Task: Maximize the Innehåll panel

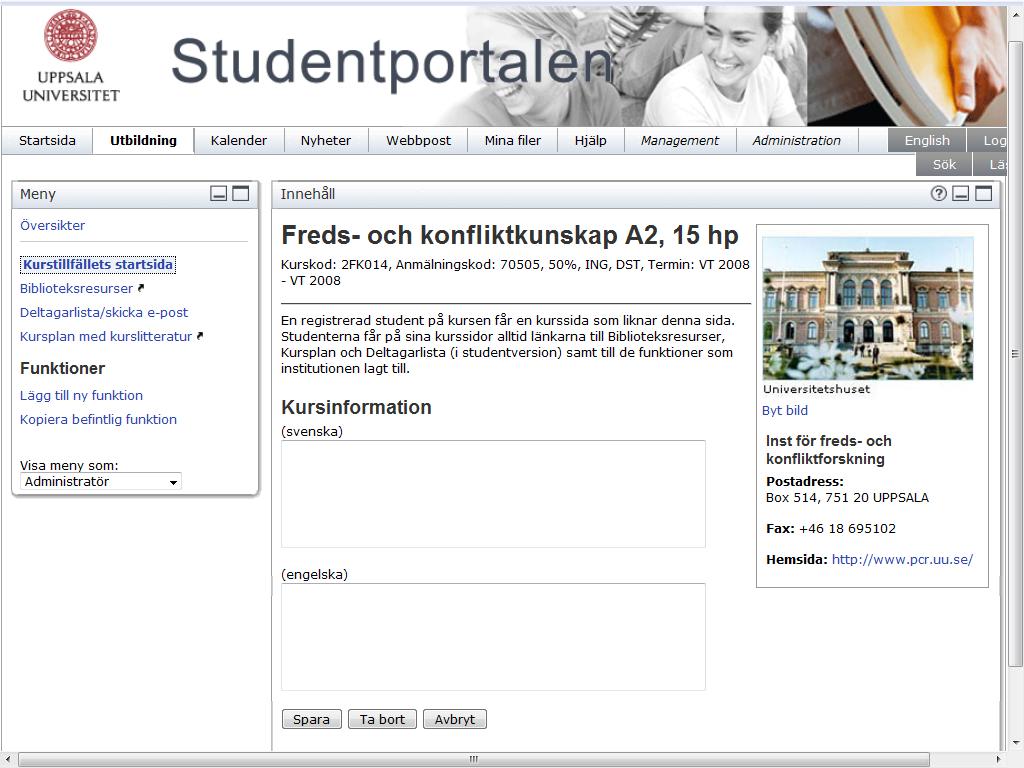Action: click(984, 193)
